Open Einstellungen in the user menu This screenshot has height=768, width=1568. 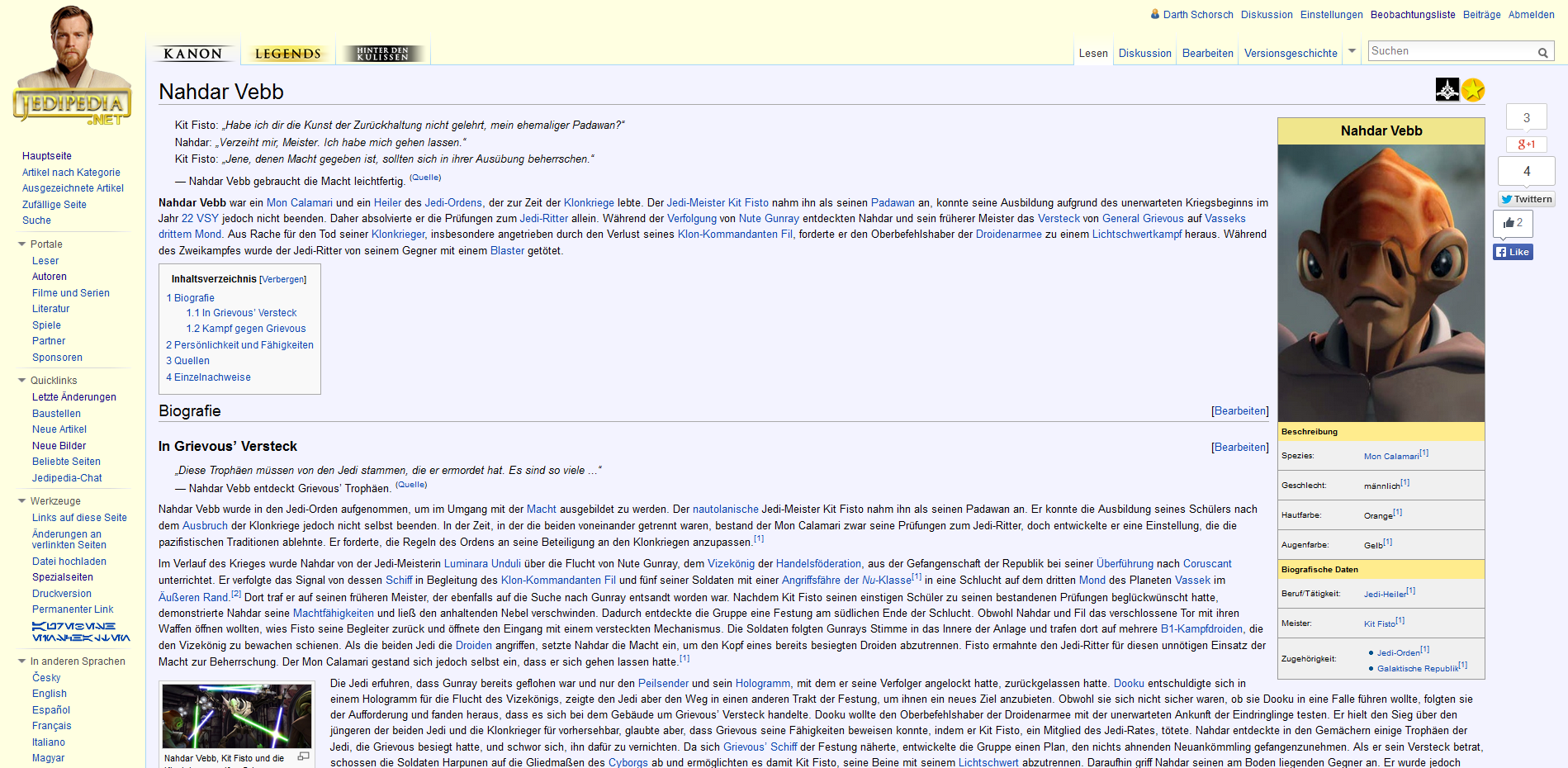pos(1332,15)
